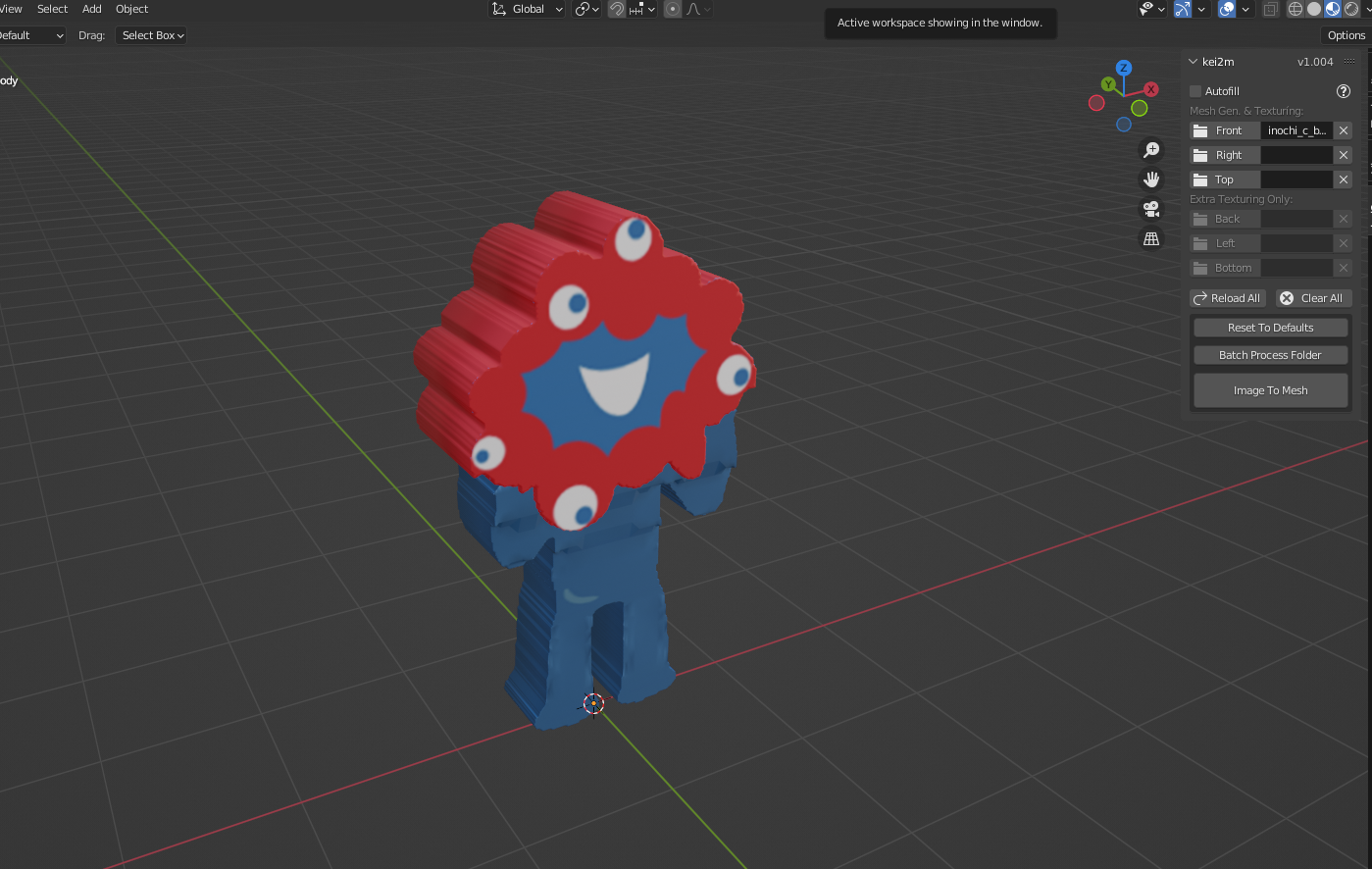The height and width of the screenshot is (869, 1372).
Task: Click the Top image path field
Action: (1296, 179)
